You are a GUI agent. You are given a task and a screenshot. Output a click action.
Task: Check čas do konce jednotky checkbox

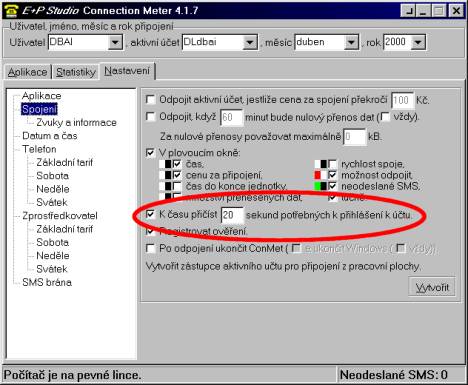[177, 186]
